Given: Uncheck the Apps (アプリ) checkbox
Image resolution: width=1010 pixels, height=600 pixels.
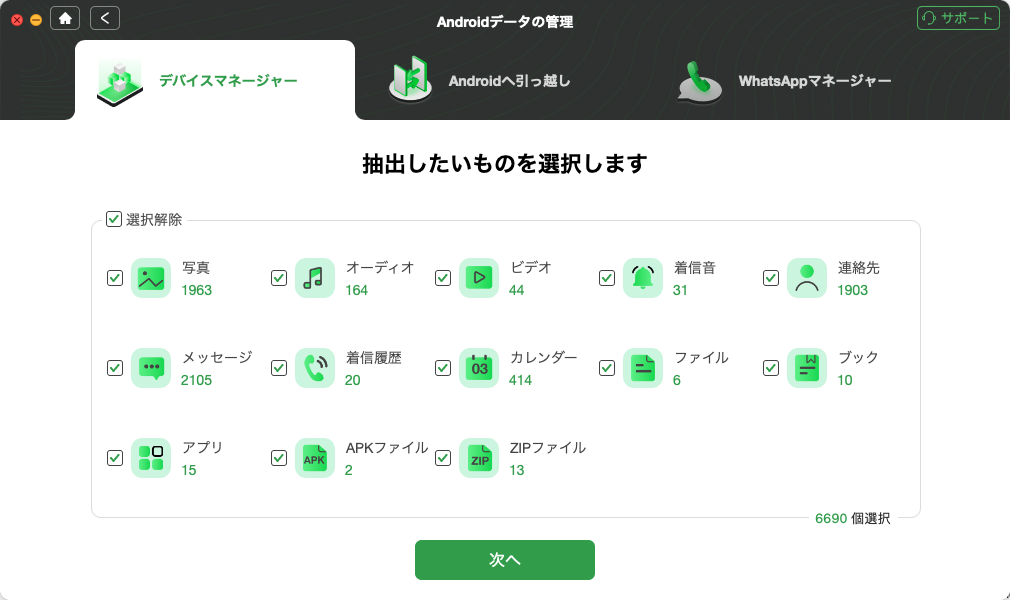Looking at the screenshot, I should [115, 458].
